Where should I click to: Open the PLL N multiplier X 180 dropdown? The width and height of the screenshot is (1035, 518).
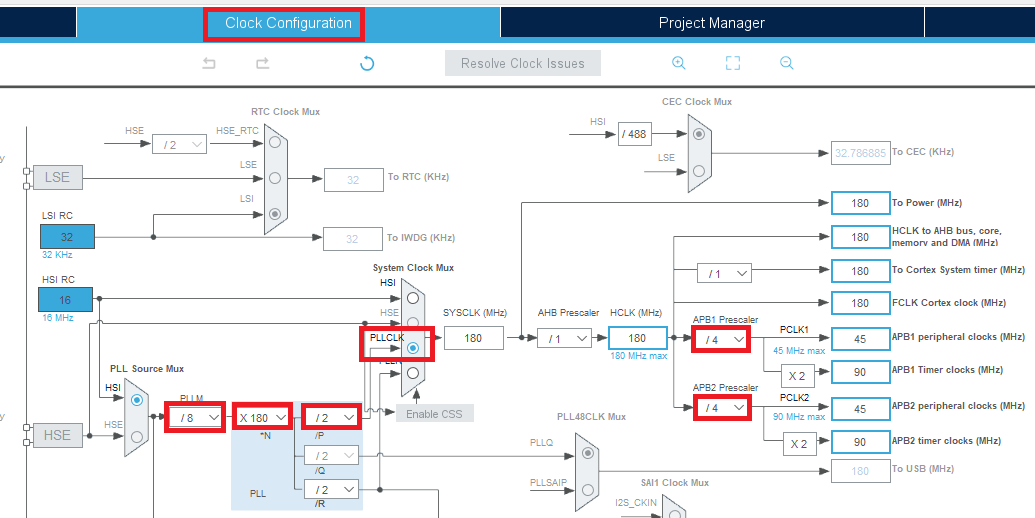[x=264, y=416]
